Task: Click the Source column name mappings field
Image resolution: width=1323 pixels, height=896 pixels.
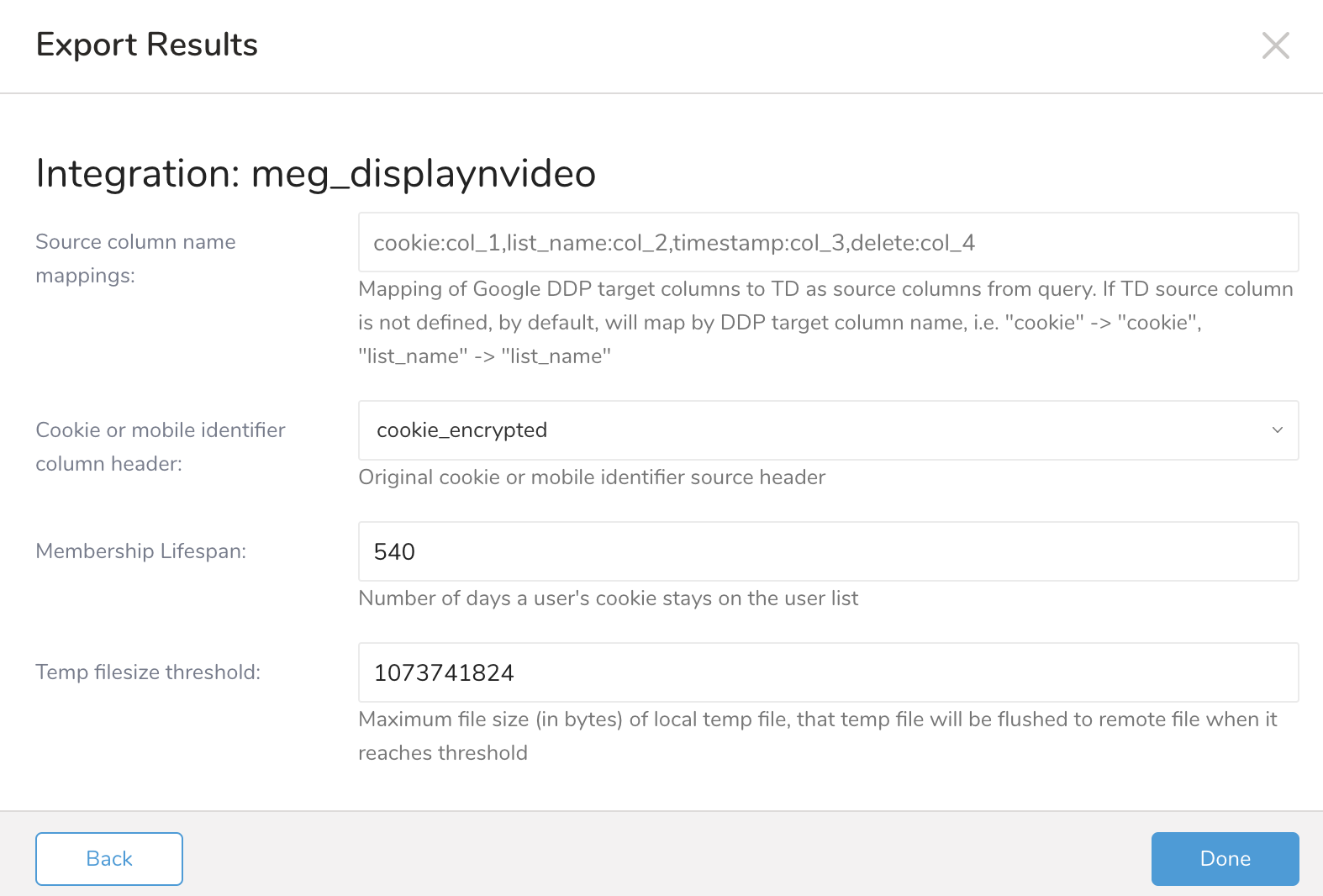Action: pos(828,242)
